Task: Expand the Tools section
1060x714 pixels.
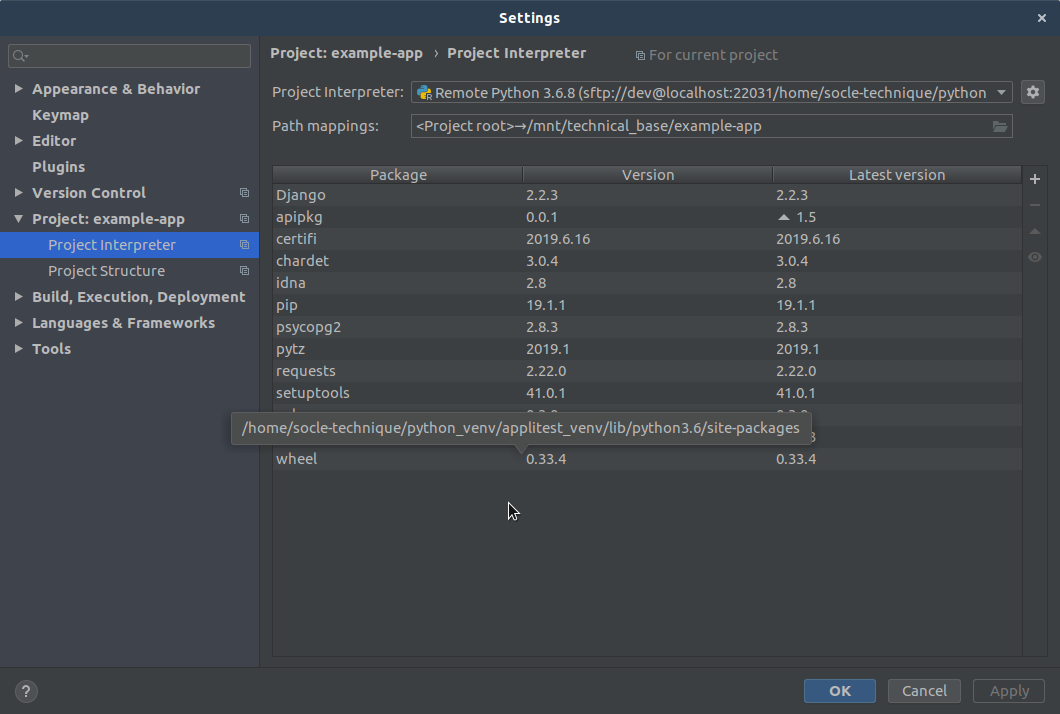Action: click(19, 349)
